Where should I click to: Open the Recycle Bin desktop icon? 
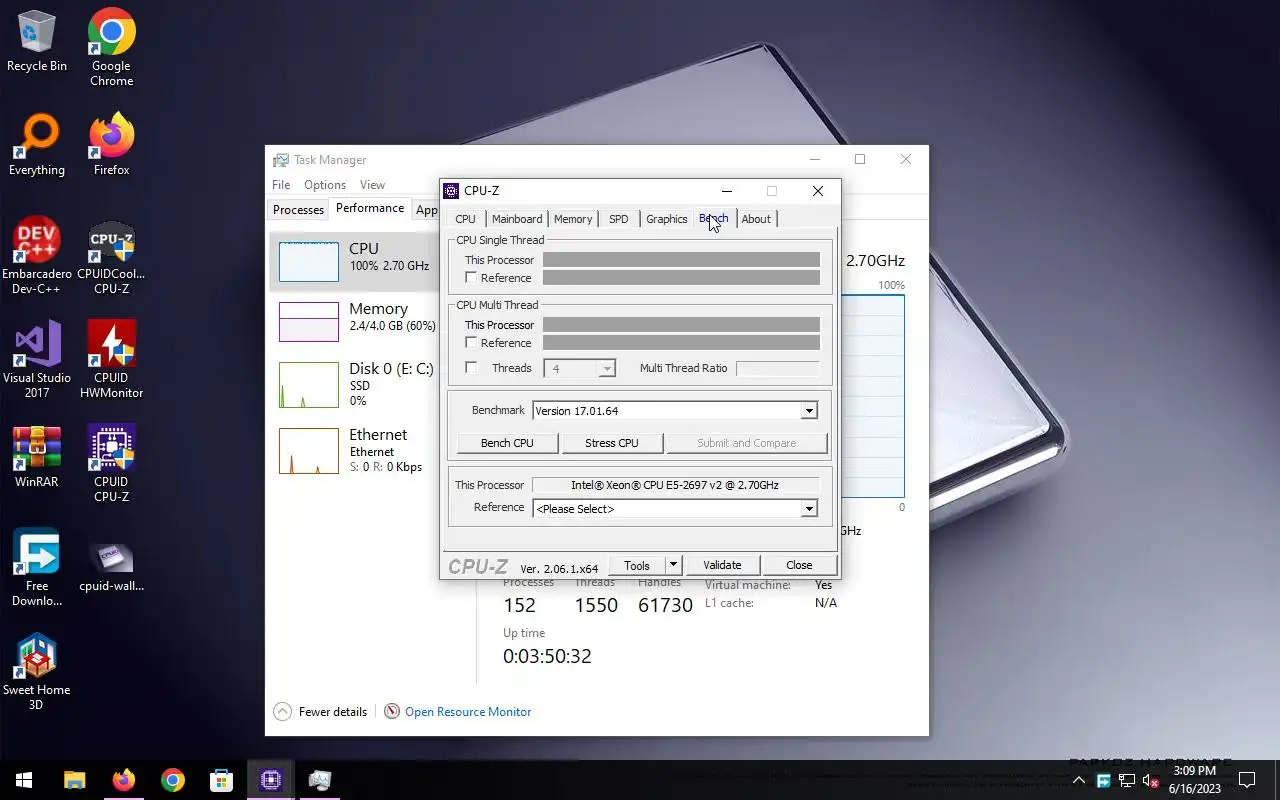[x=37, y=40]
